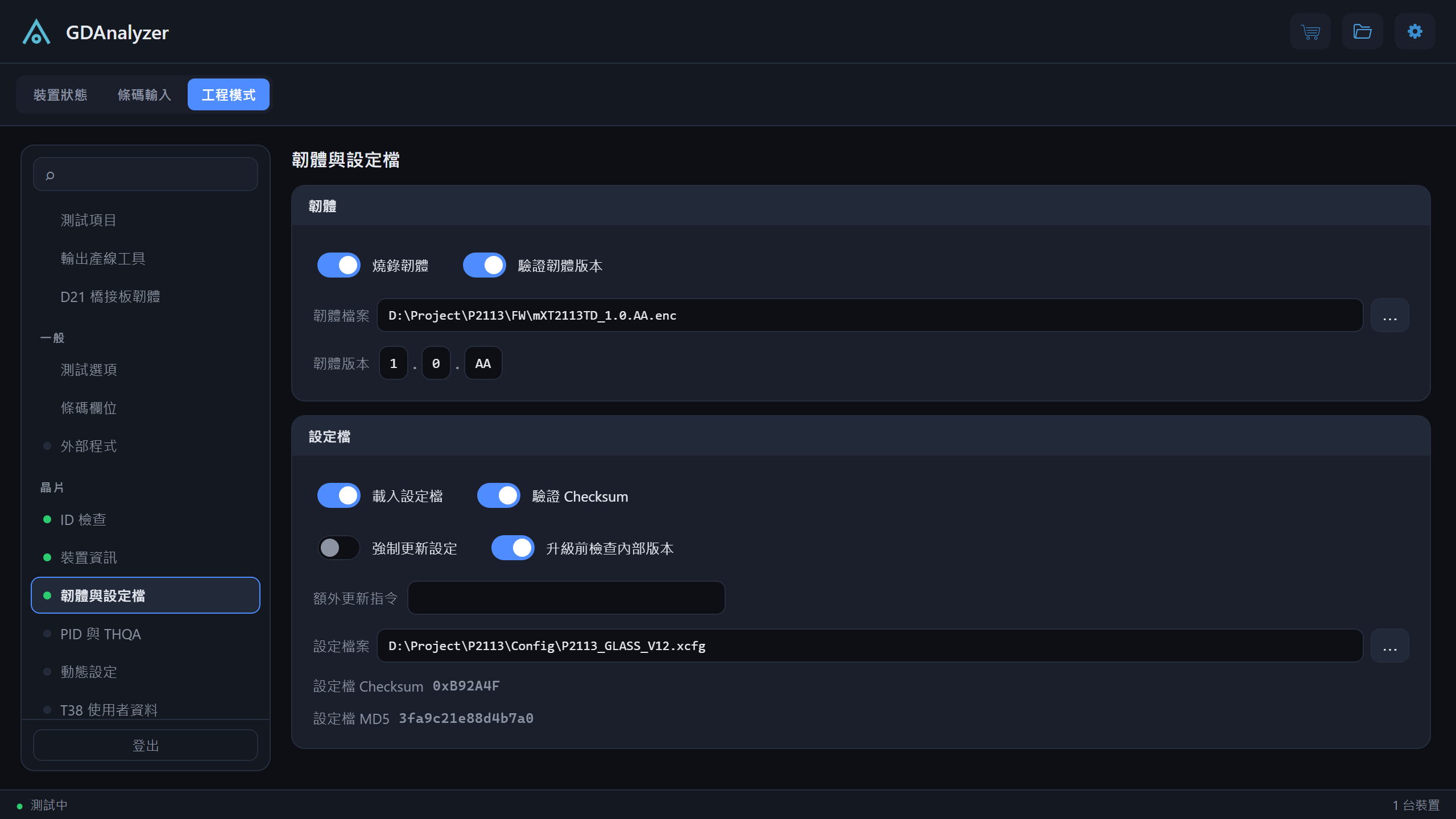This screenshot has width=1456, height=819.
Task: Toggle 燒錄韌體 switch
Action: point(338,265)
